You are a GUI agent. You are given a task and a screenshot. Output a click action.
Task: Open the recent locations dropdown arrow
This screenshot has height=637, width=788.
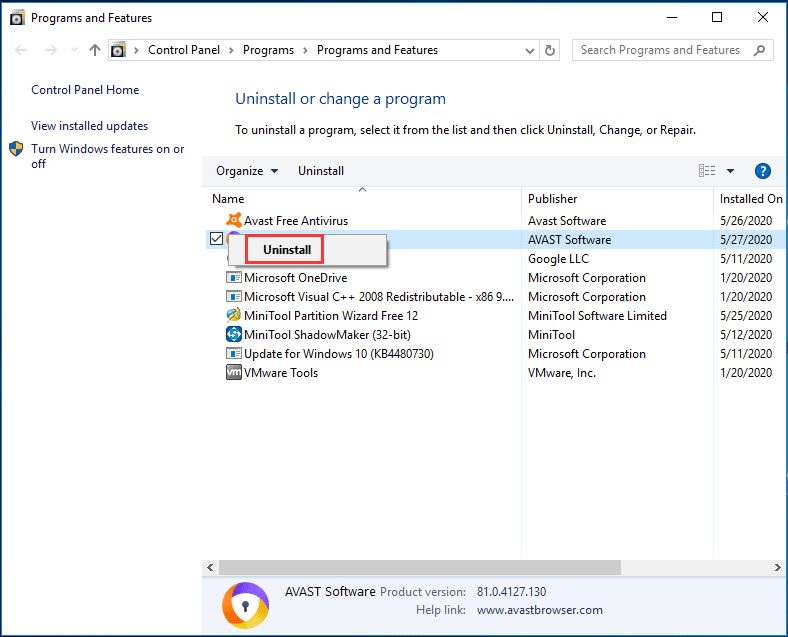point(74,50)
